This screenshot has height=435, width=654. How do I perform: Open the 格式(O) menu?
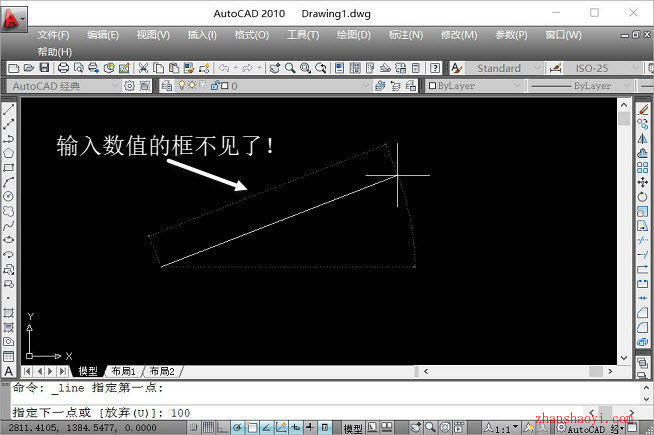click(252, 35)
